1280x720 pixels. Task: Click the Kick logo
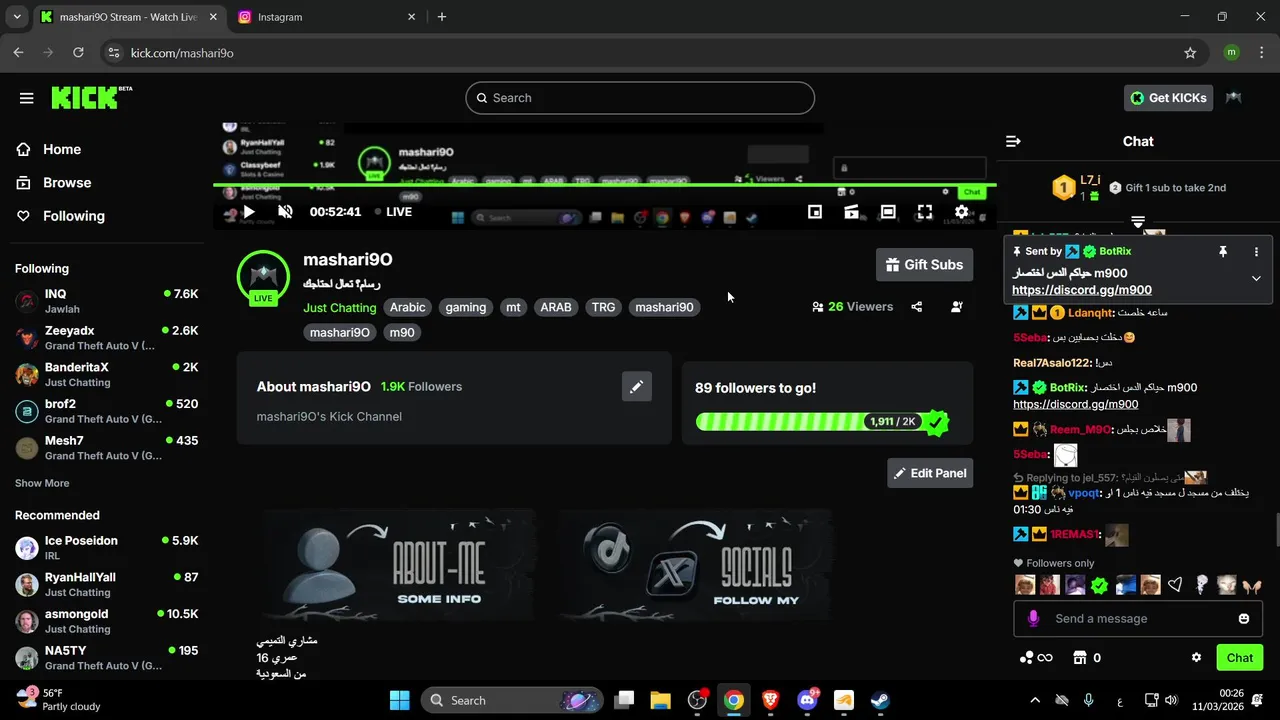tap(91, 97)
